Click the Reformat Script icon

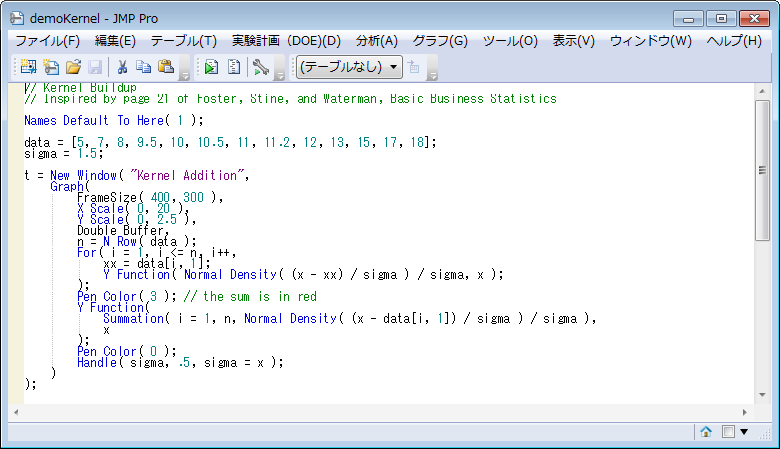[x=234, y=67]
